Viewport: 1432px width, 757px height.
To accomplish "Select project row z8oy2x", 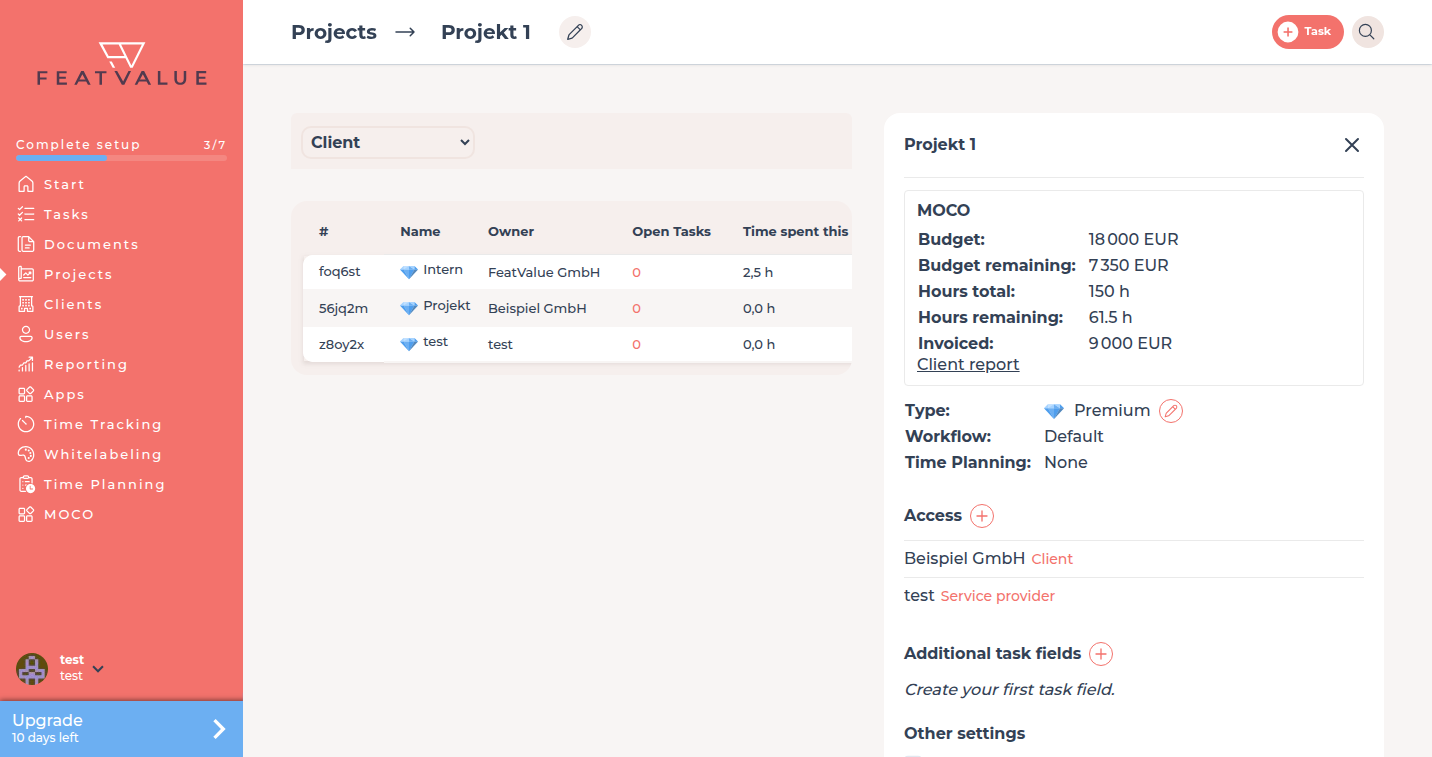I will pos(577,344).
